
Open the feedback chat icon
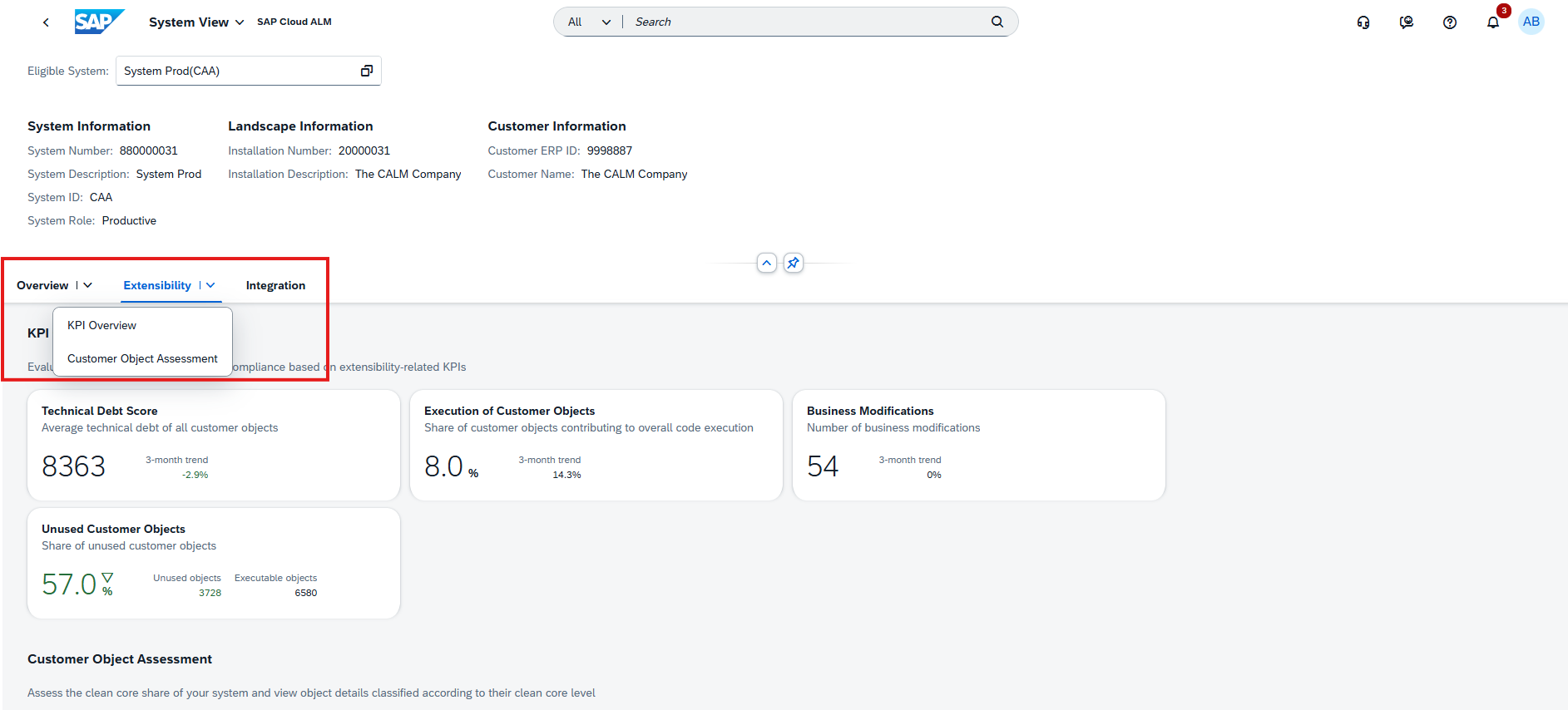[1406, 22]
